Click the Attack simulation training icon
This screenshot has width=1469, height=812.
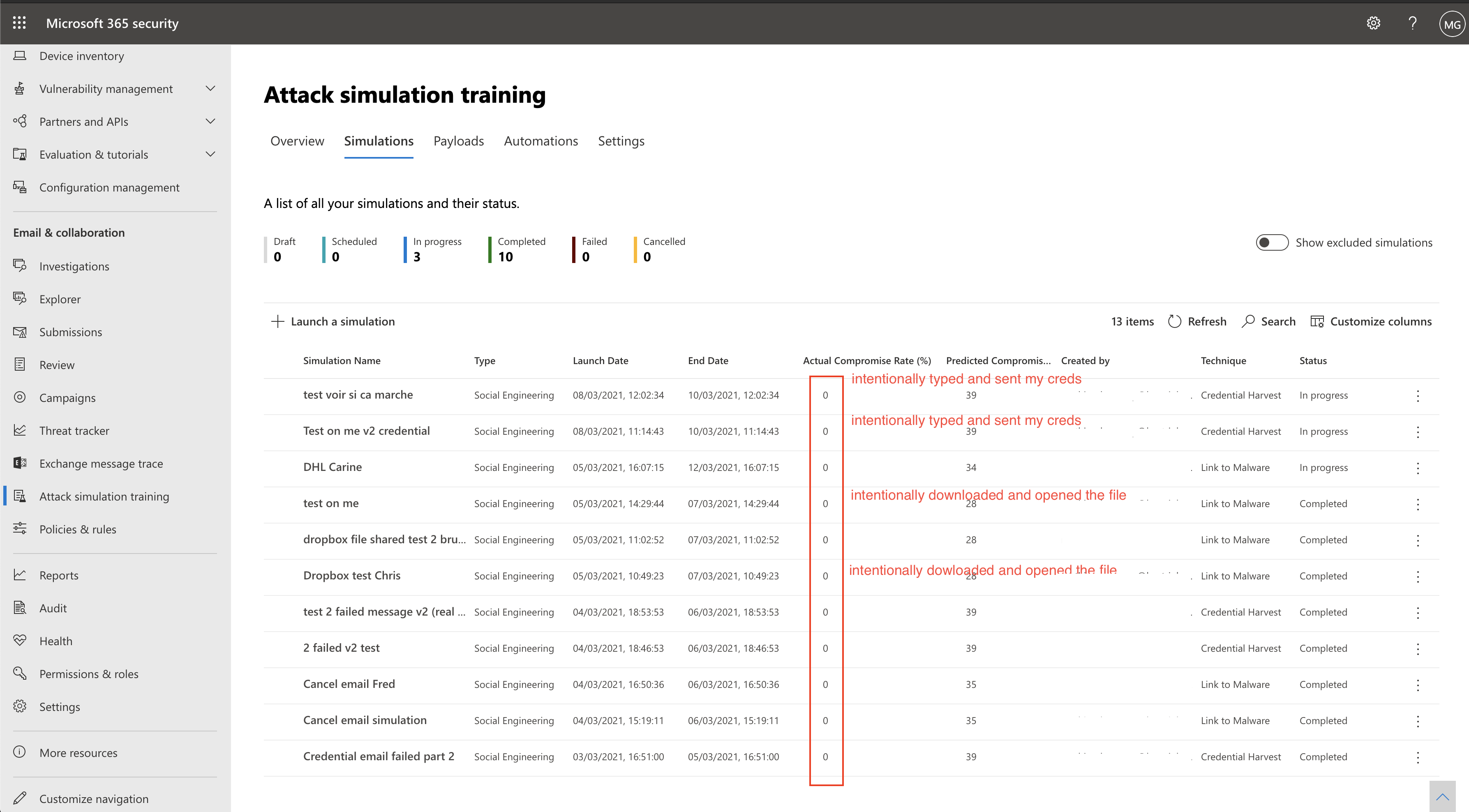(20, 496)
